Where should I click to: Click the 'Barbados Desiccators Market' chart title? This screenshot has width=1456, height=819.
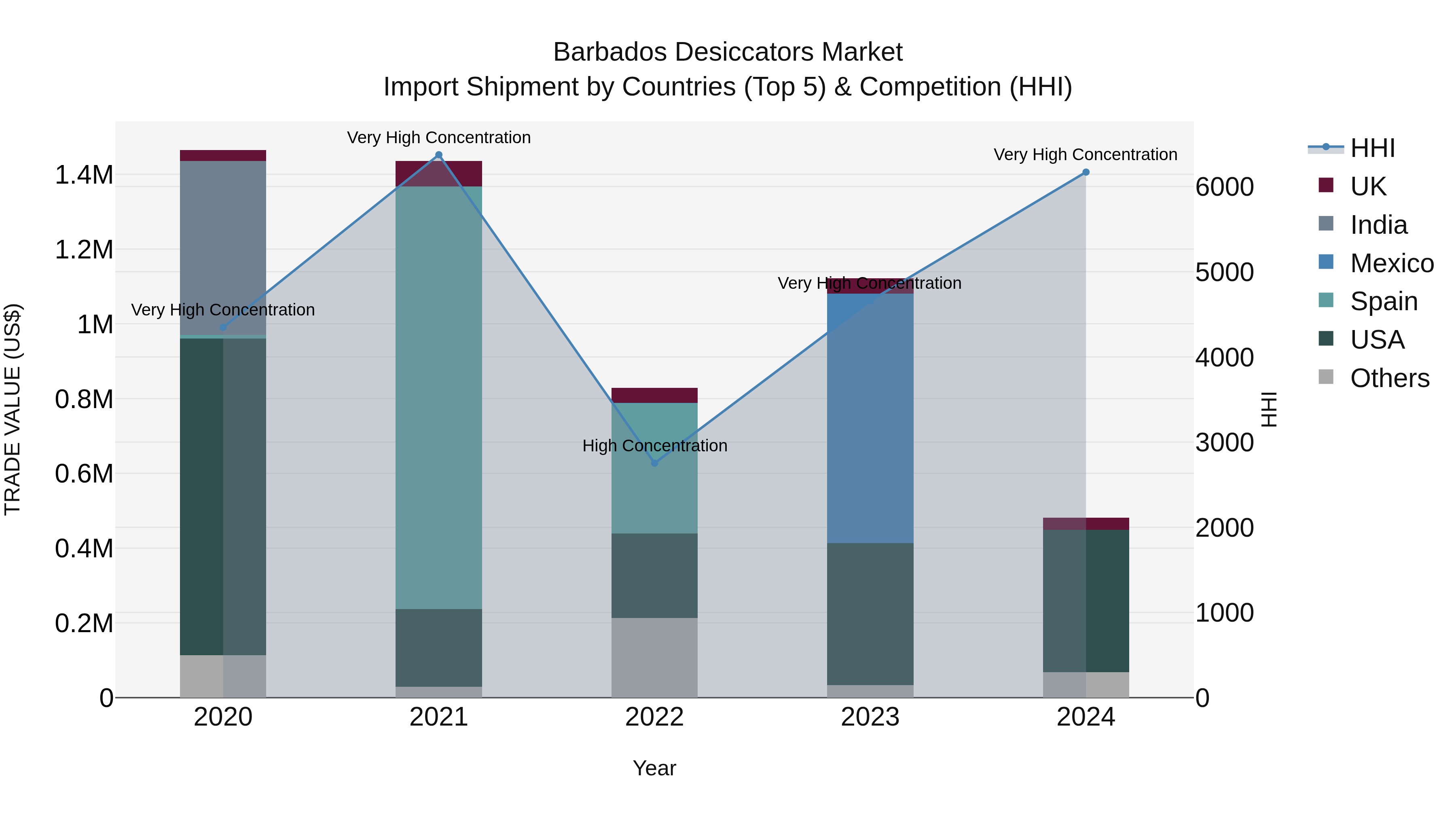coord(728,52)
